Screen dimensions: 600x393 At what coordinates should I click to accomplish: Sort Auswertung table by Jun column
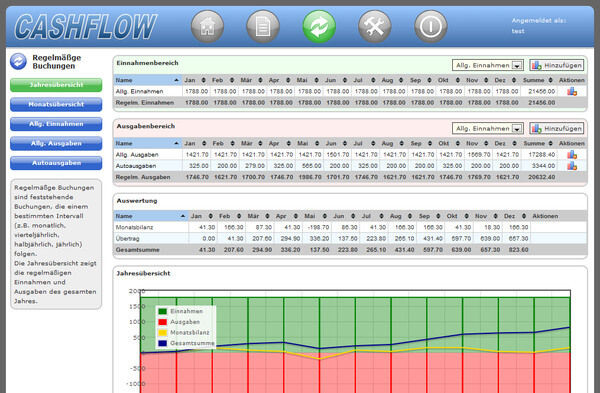click(x=344, y=216)
